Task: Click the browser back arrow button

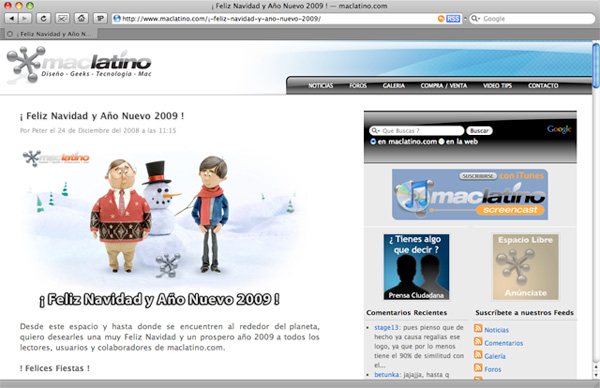Action: 11,18
